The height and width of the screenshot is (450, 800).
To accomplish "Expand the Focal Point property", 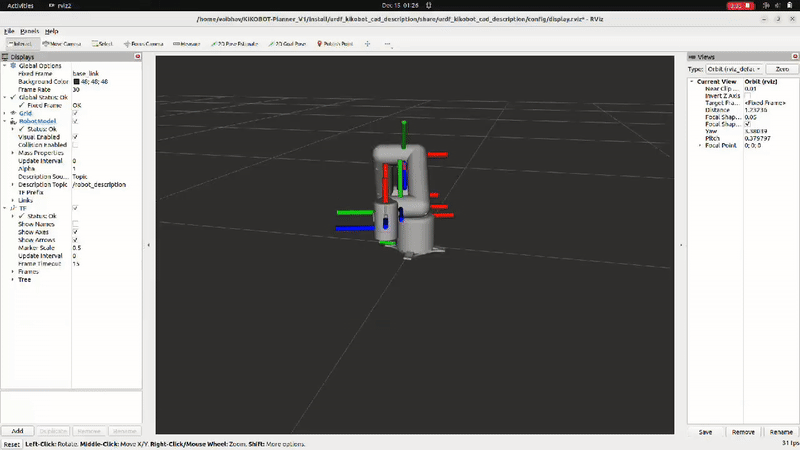I will [700, 145].
